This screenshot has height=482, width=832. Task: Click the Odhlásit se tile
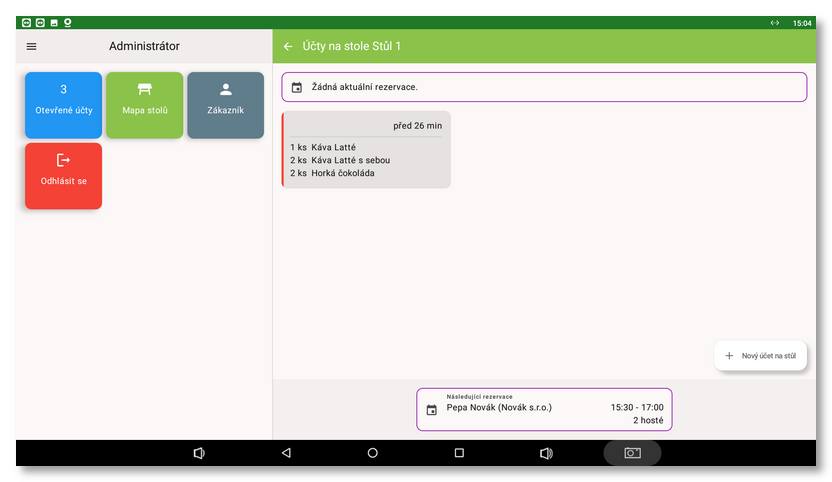(63, 176)
